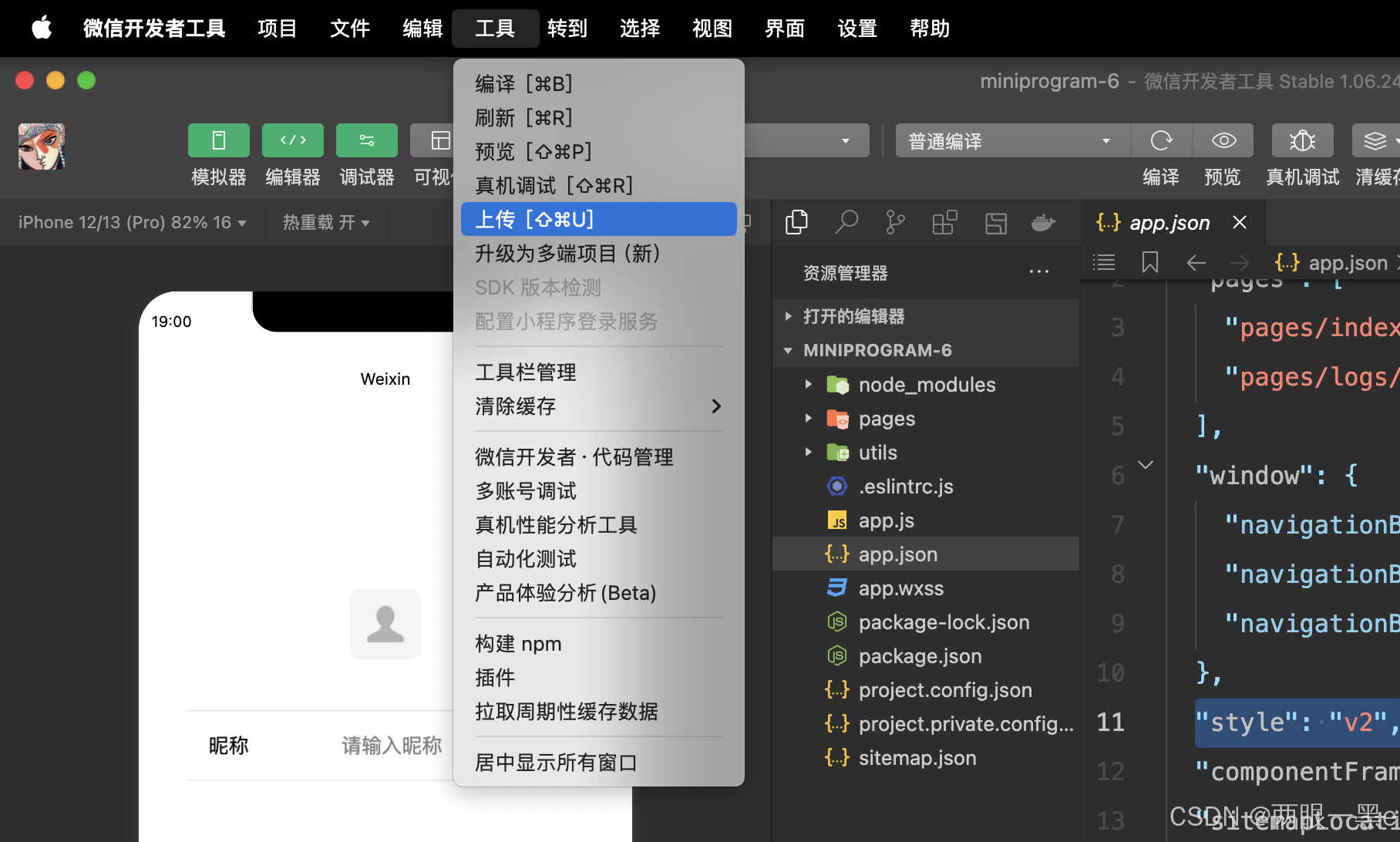Choose 上传 upload from the Tools menu
The image size is (1400, 842).
coord(599,219)
